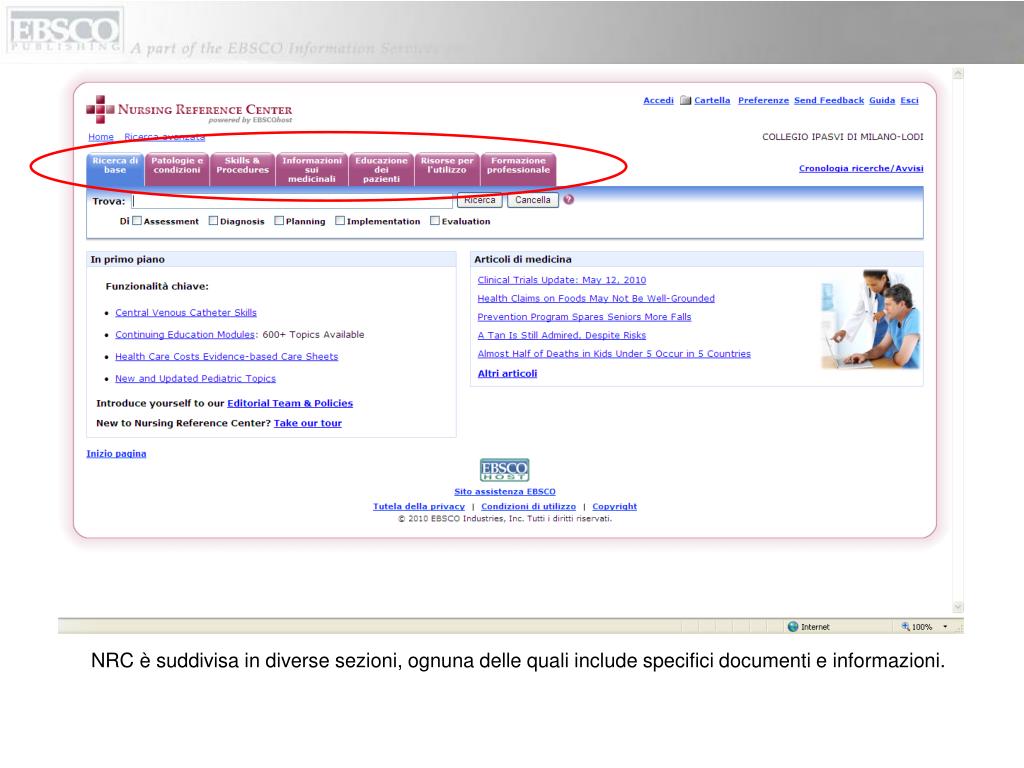Open Central Venous Catheter Skills link

coord(185,313)
